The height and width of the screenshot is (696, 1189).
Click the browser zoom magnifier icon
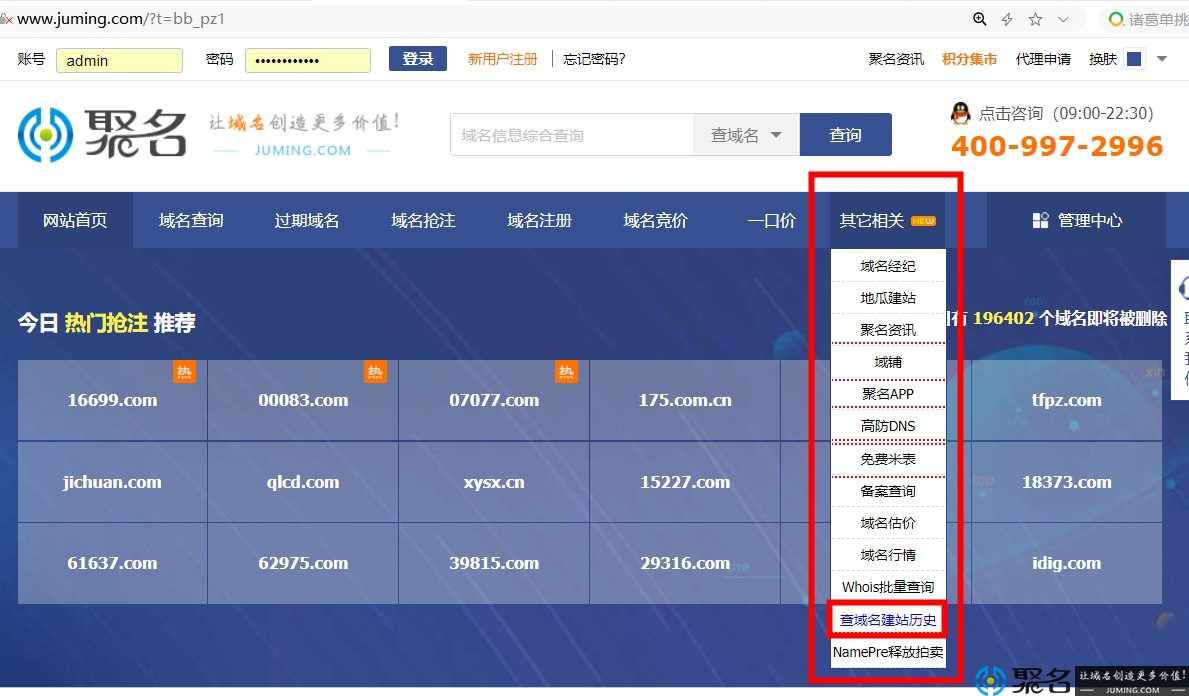[x=980, y=19]
